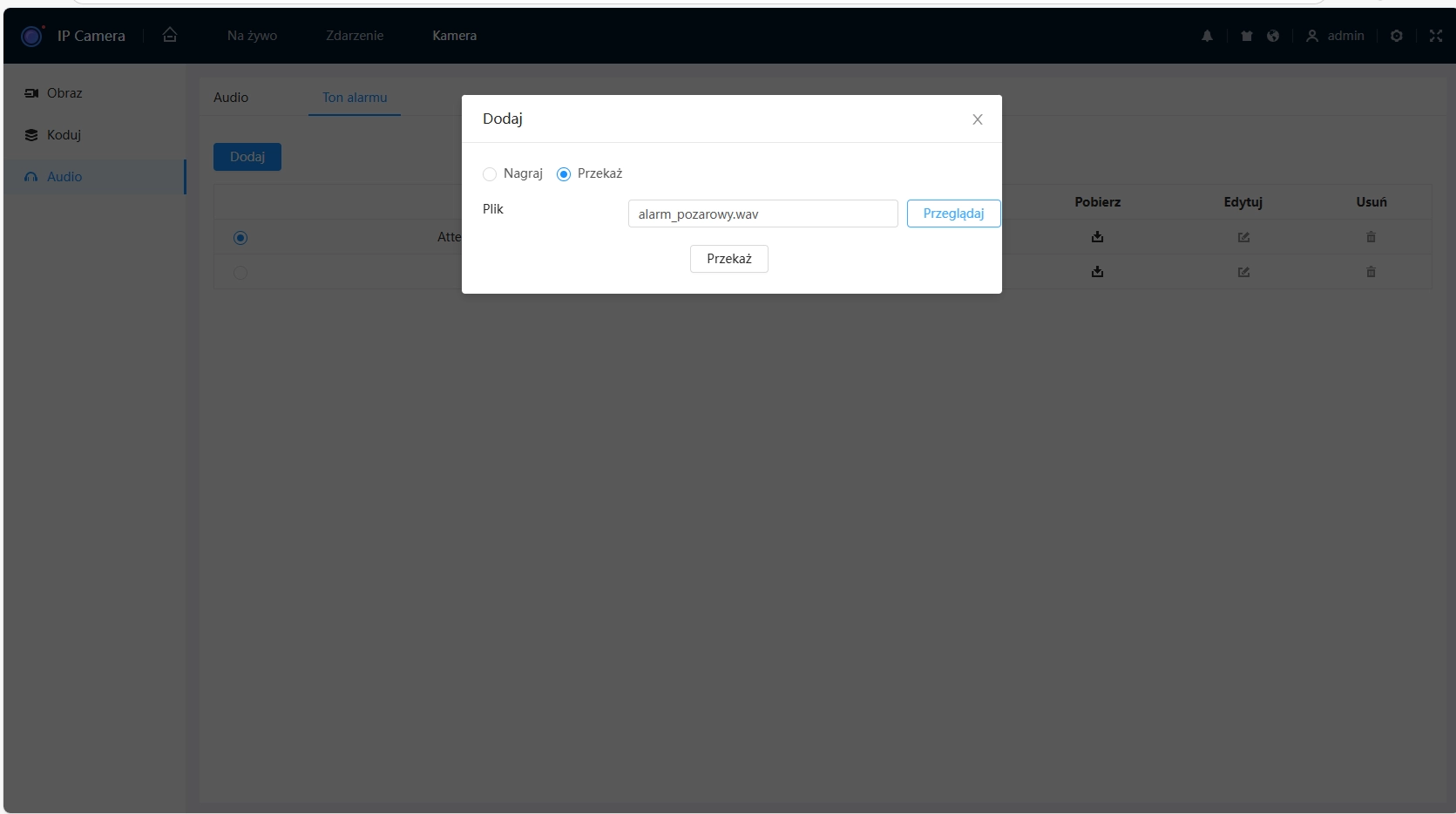Open the settings gear icon

[1397, 36]
